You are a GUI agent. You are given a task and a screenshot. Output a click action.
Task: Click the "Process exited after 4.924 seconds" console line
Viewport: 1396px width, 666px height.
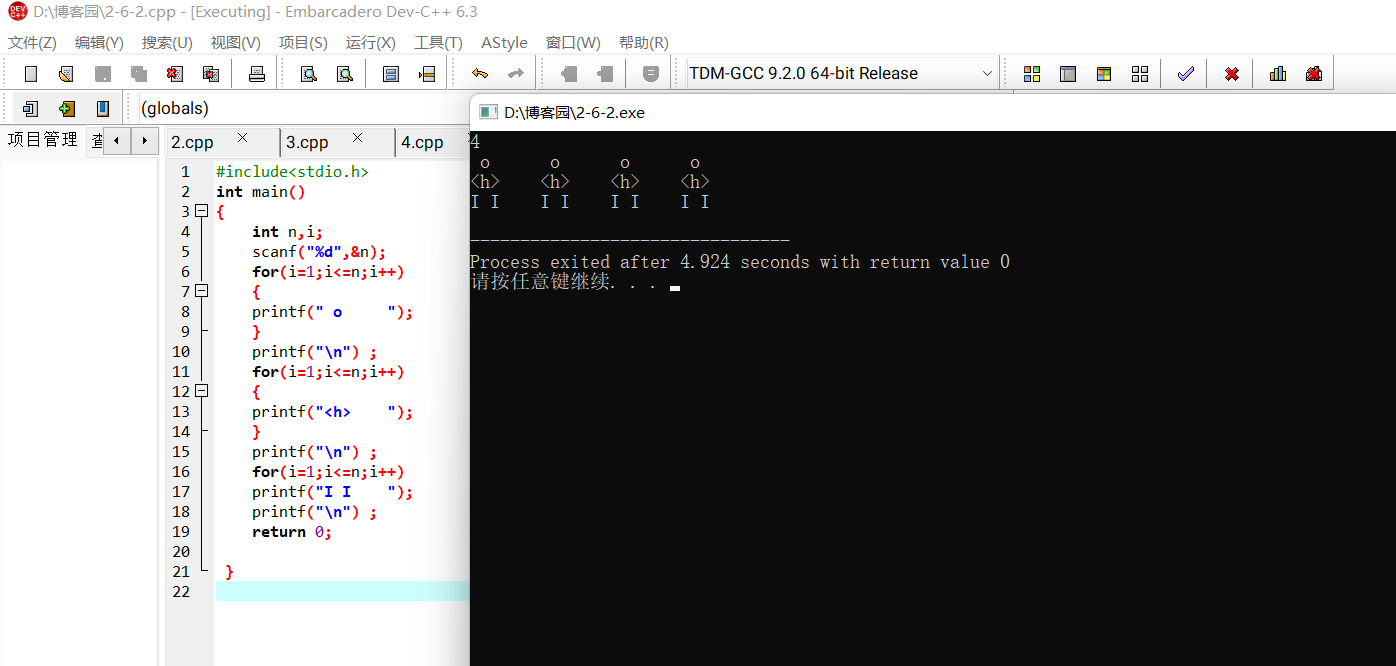[739, 262]
